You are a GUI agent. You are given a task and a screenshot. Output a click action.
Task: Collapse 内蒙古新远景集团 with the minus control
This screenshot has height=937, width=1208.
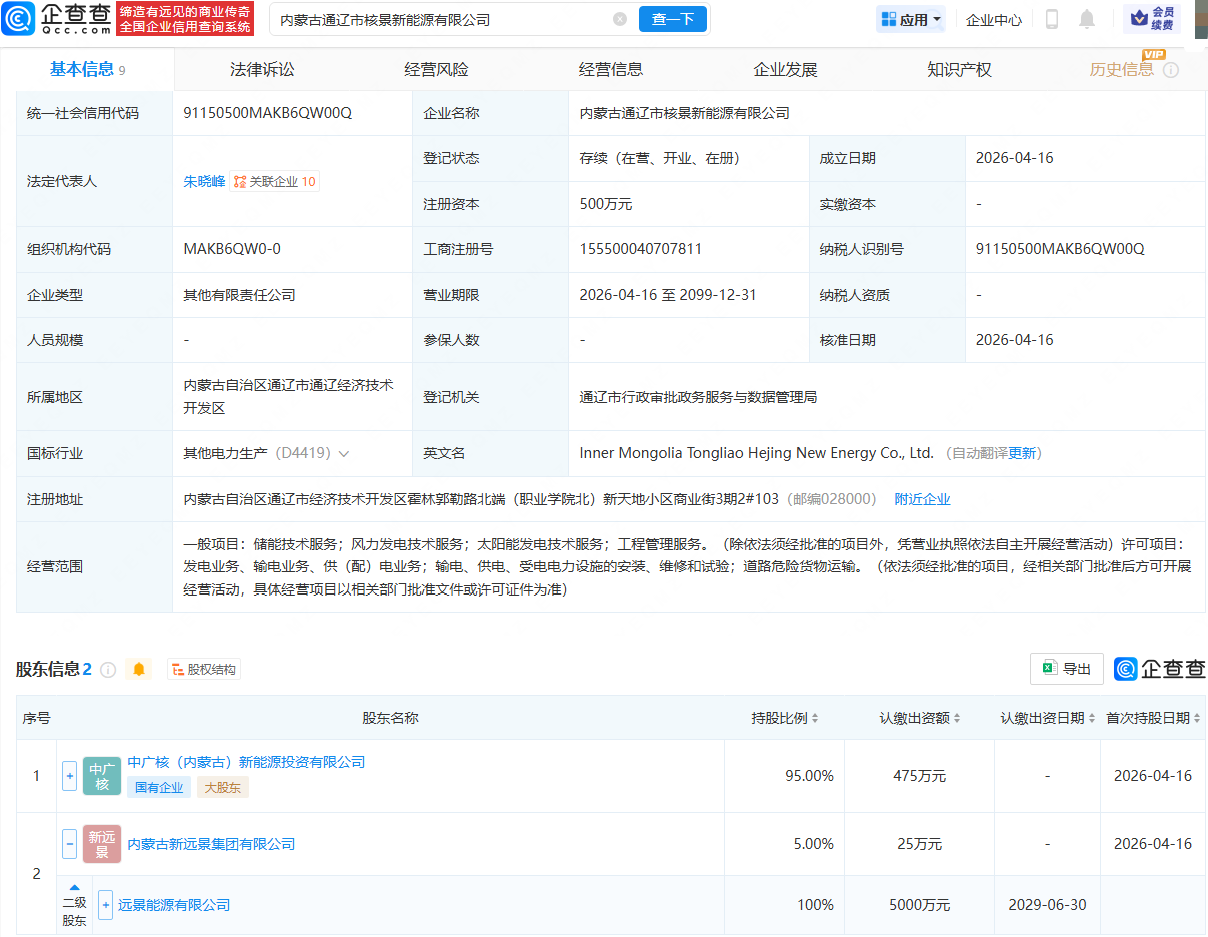click(68, 843)
